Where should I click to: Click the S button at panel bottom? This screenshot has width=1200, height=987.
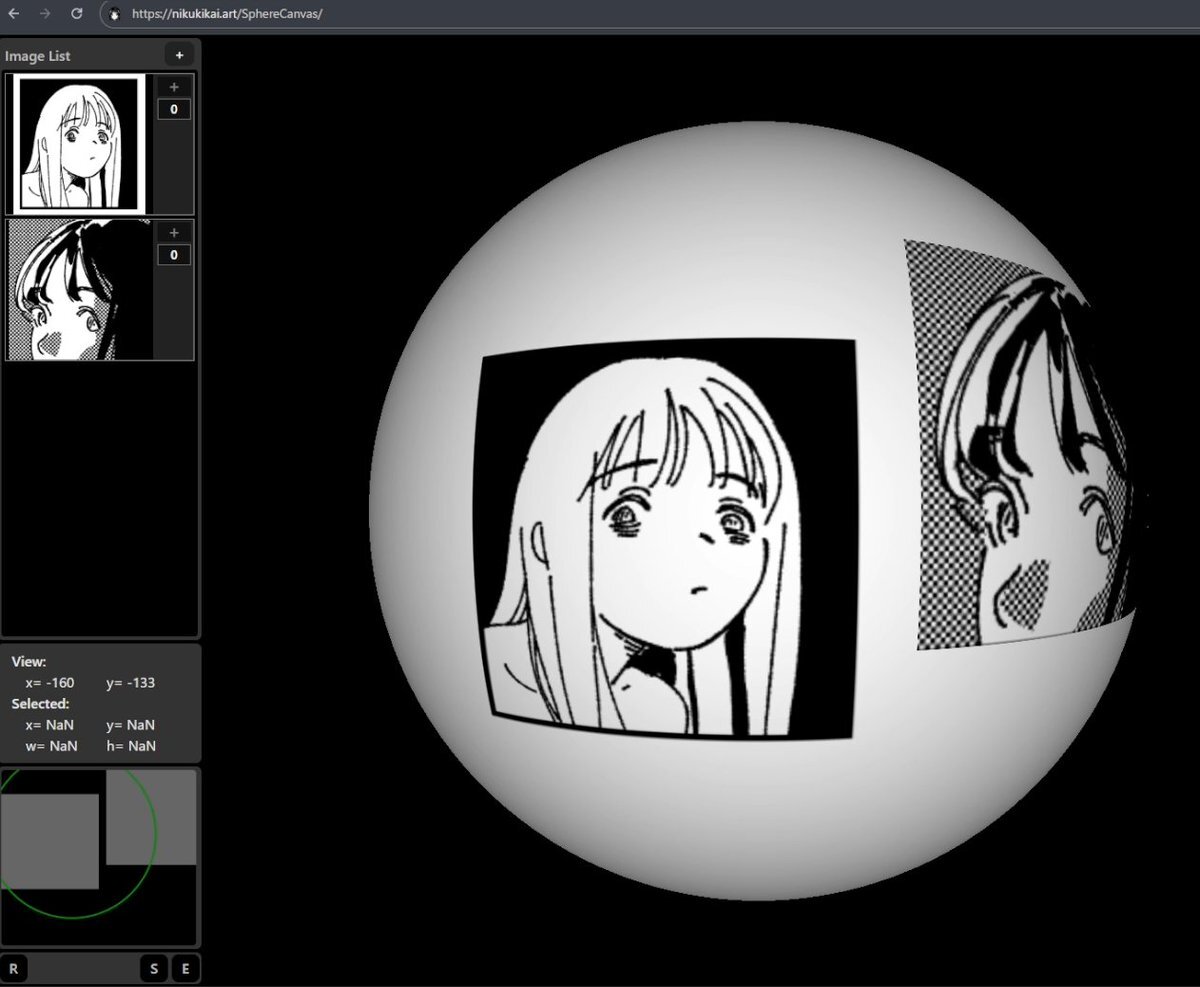(154, 968)
